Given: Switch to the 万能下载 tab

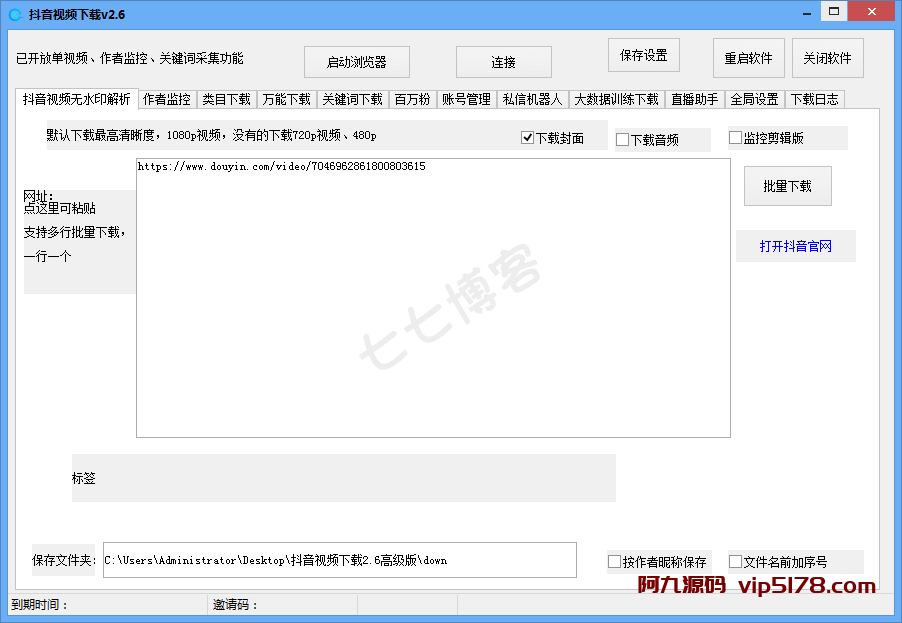Looking at the screenshot, I should pos(286,100).
